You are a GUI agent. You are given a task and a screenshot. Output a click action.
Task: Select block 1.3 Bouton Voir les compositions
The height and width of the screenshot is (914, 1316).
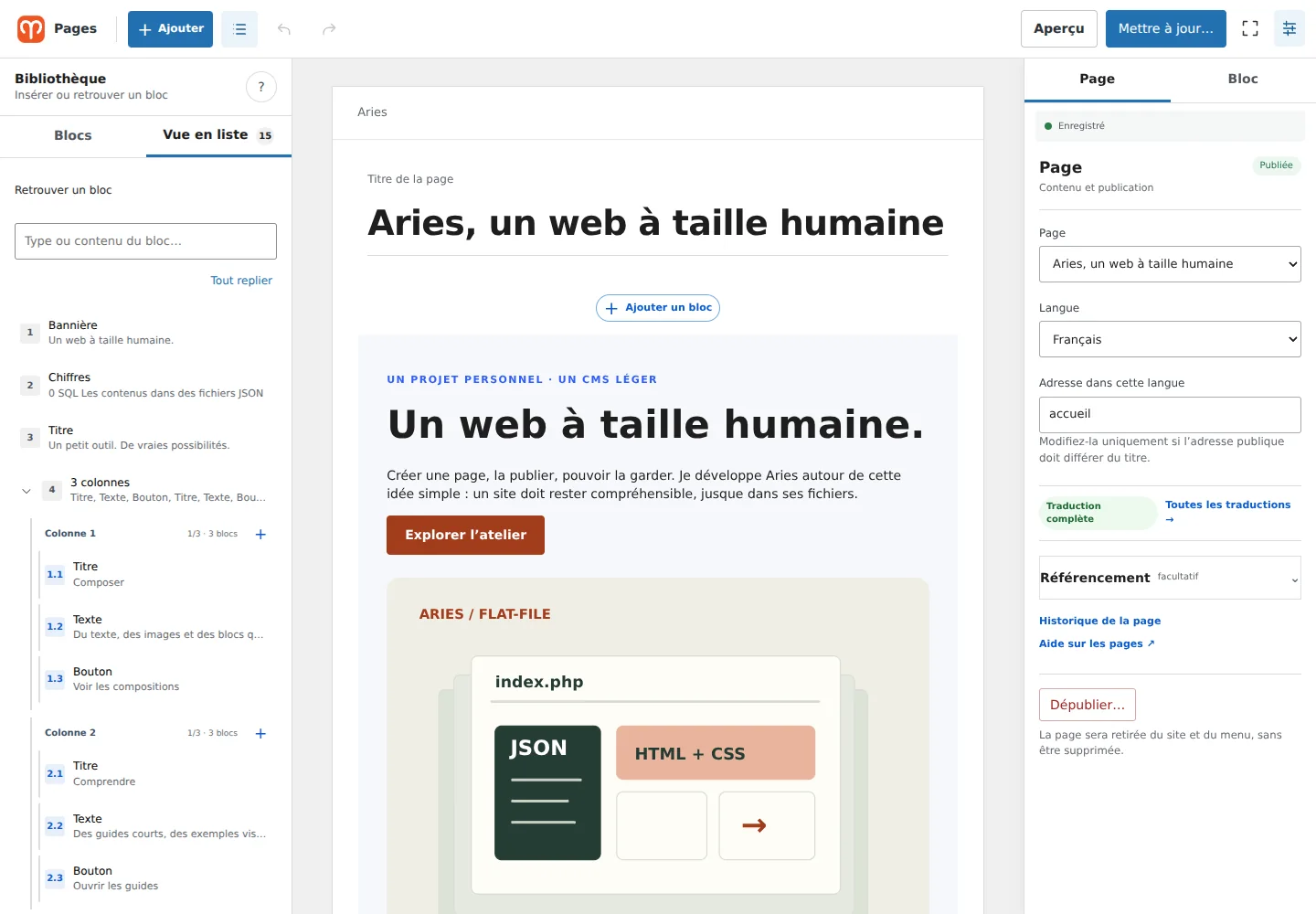[158, 679]
